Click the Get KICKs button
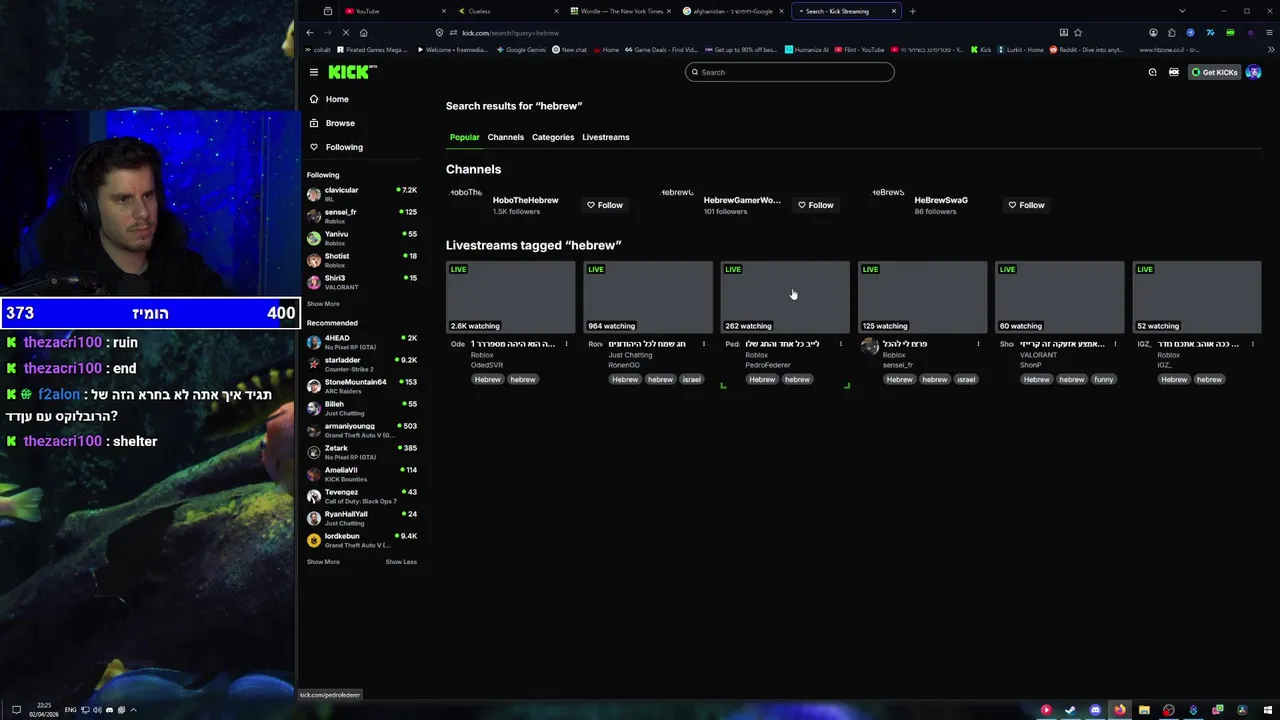Screen dimensions: 1280x720 pyautogui.click(x=1214, y=72)
